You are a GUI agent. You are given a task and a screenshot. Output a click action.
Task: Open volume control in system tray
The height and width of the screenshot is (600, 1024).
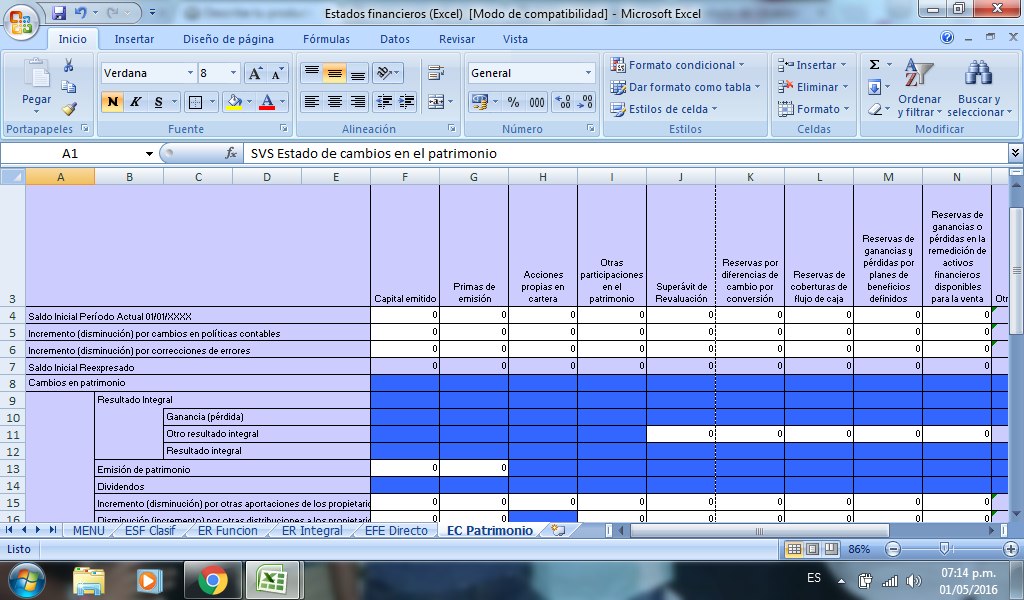914,580
